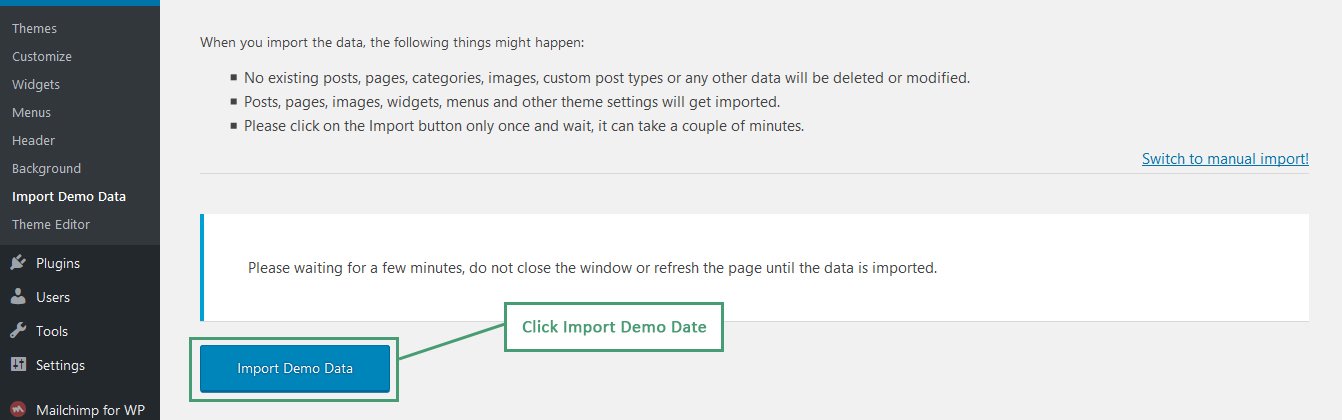Image resolution: width=1342 pixels, height=420 pixels.
Task: Open Customize in the Appearance submenu
Action: (42, 56)
